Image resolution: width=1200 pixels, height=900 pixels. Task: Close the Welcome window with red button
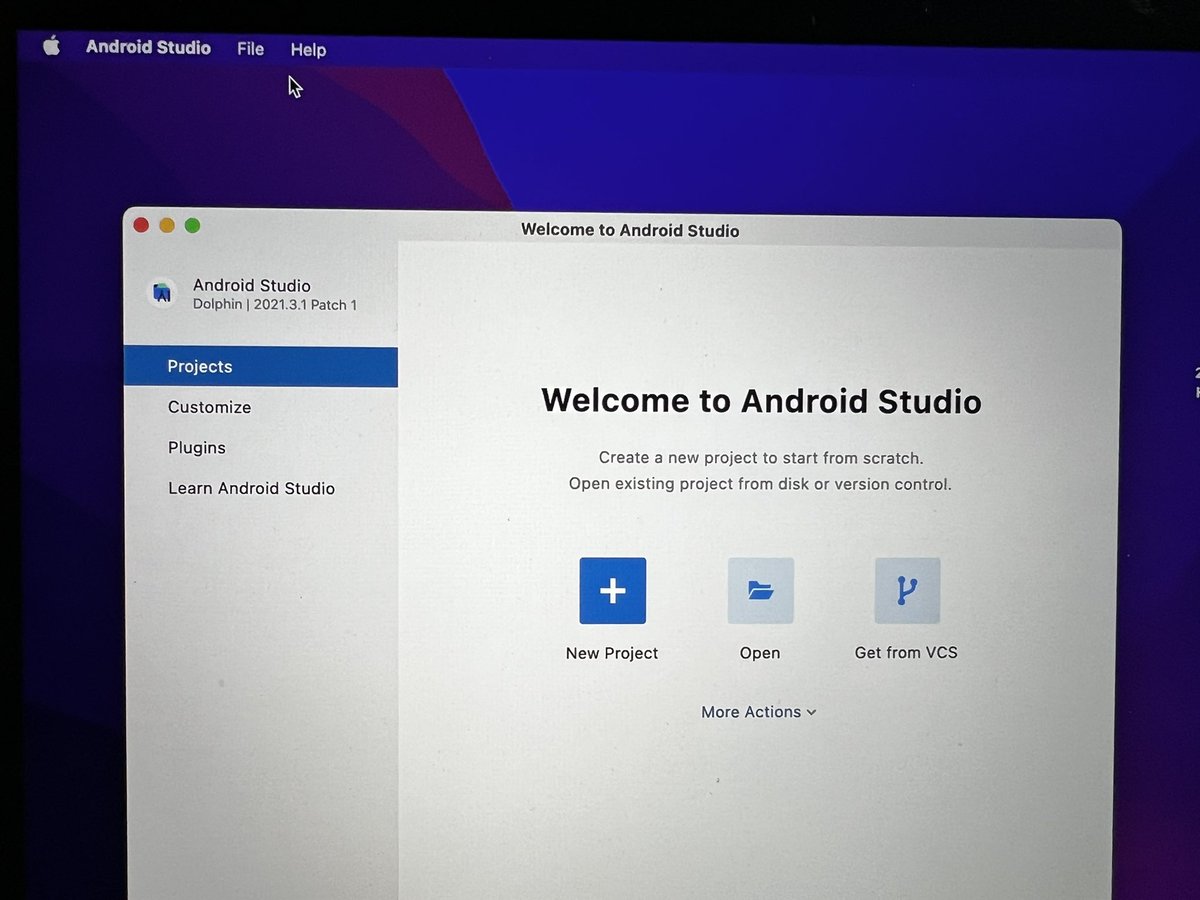[141, 225]
